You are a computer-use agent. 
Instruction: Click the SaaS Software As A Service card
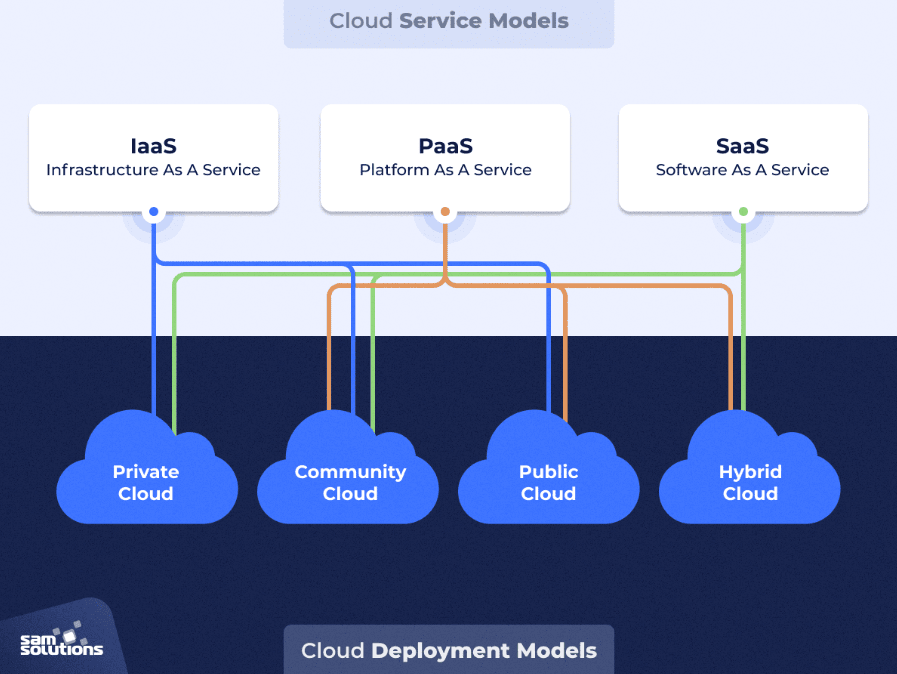[743, 158]
